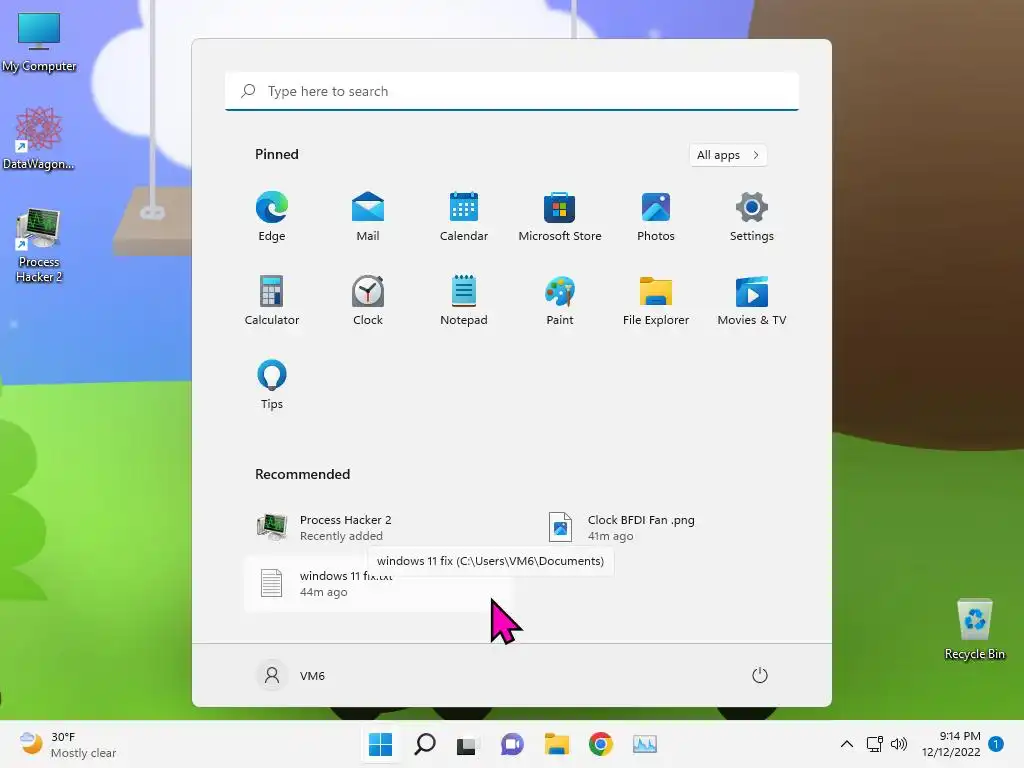Open Task View on the taskbar
1024x768 pixels.
tap(467, 744)
